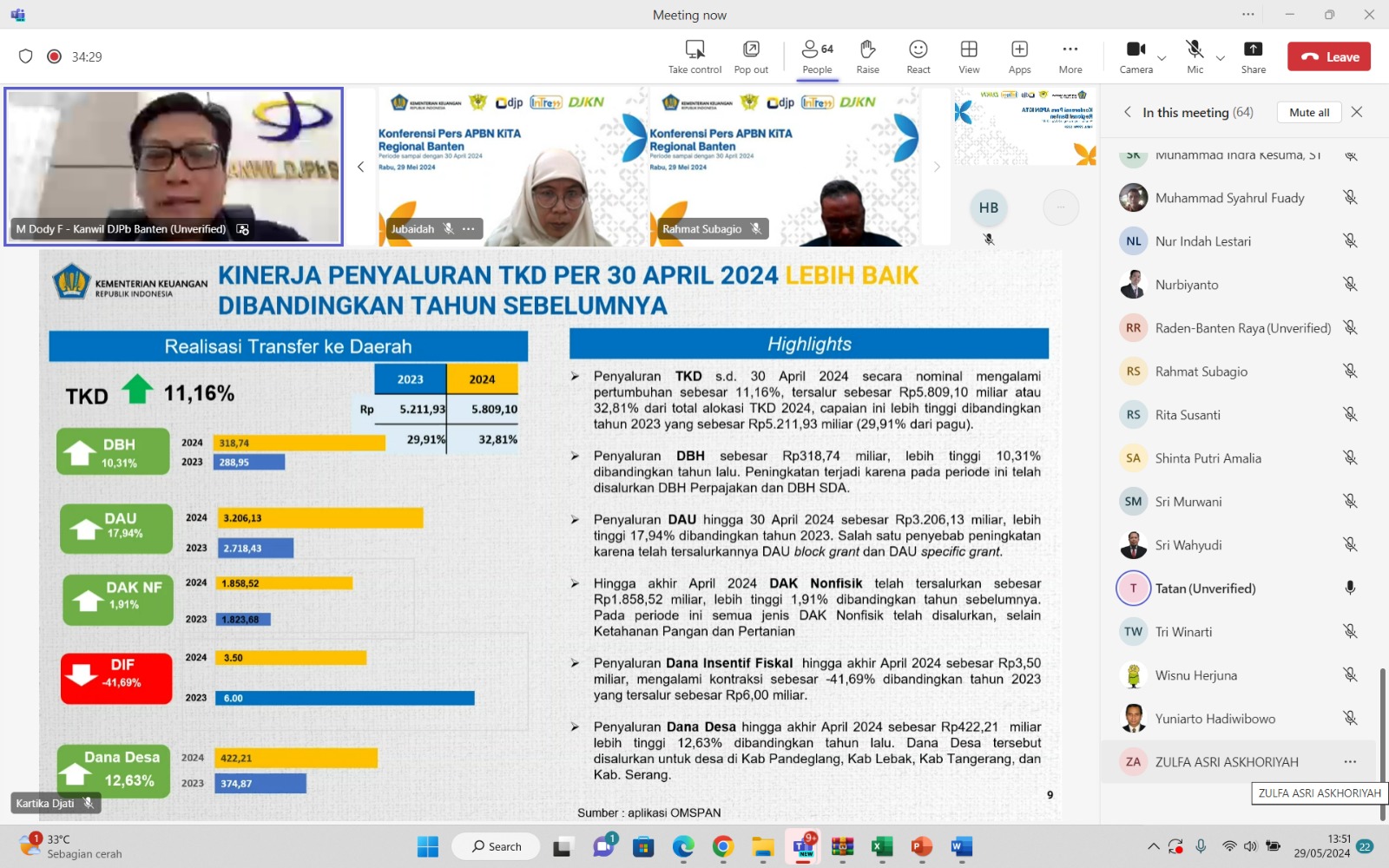
Task: Pop out the shared content
Action: tap(751, 49)
